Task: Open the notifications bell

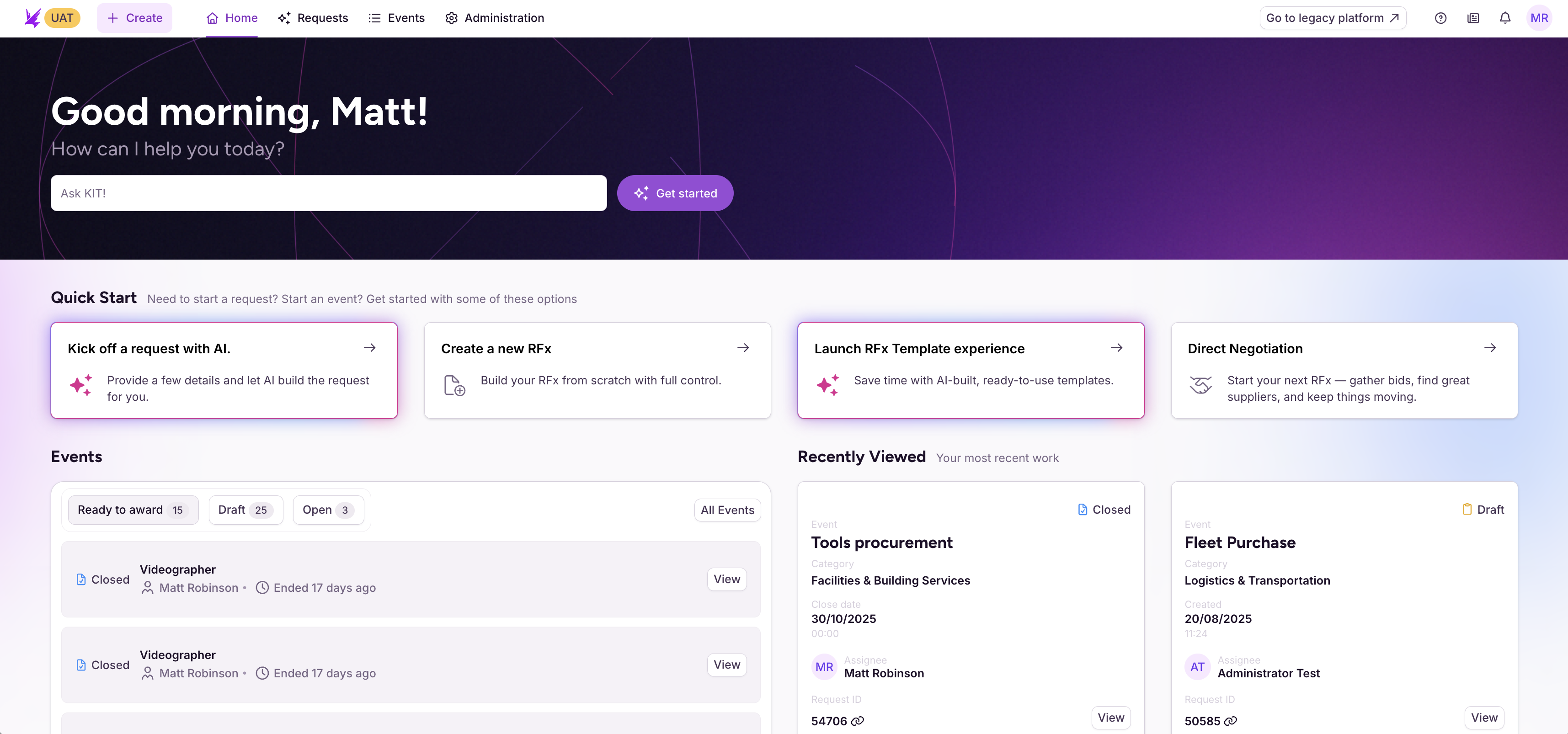Action: (x=1505, y=18)
